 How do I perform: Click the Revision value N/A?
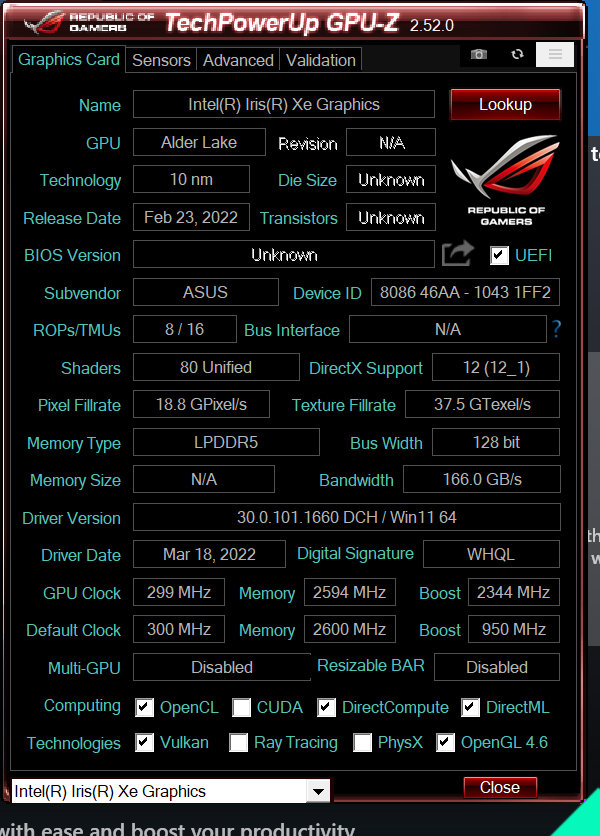[x=391, y=142]
